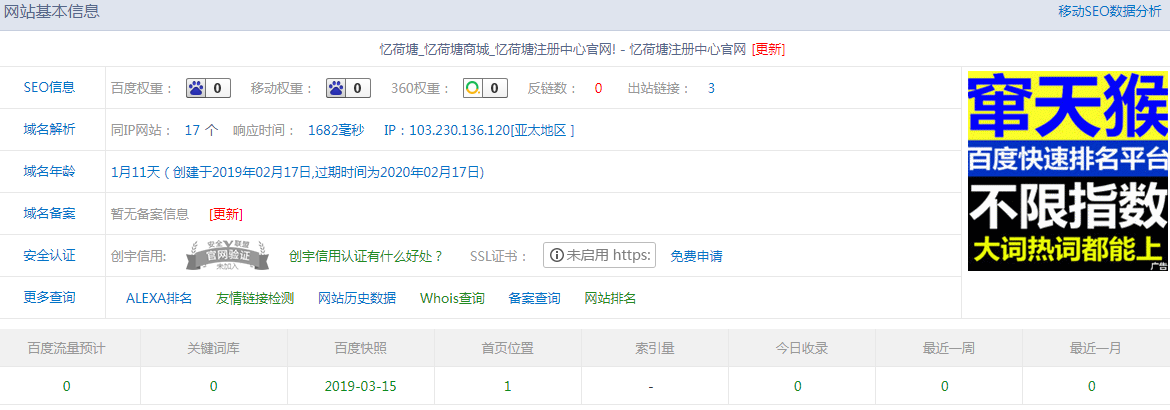Click the 360 weight circle icon badge

point(485,88)
